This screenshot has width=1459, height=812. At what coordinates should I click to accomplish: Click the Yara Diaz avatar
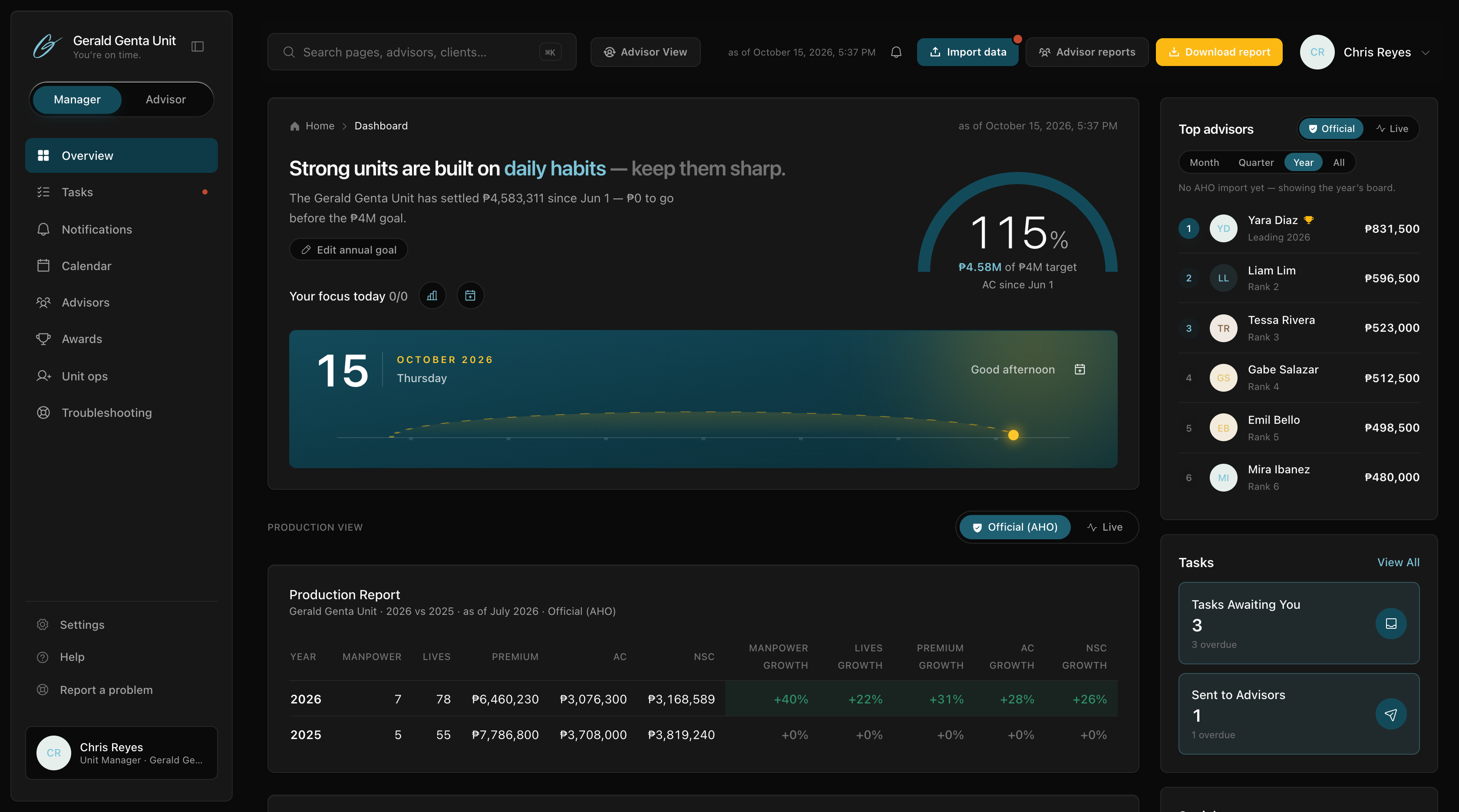point(1223,229)
